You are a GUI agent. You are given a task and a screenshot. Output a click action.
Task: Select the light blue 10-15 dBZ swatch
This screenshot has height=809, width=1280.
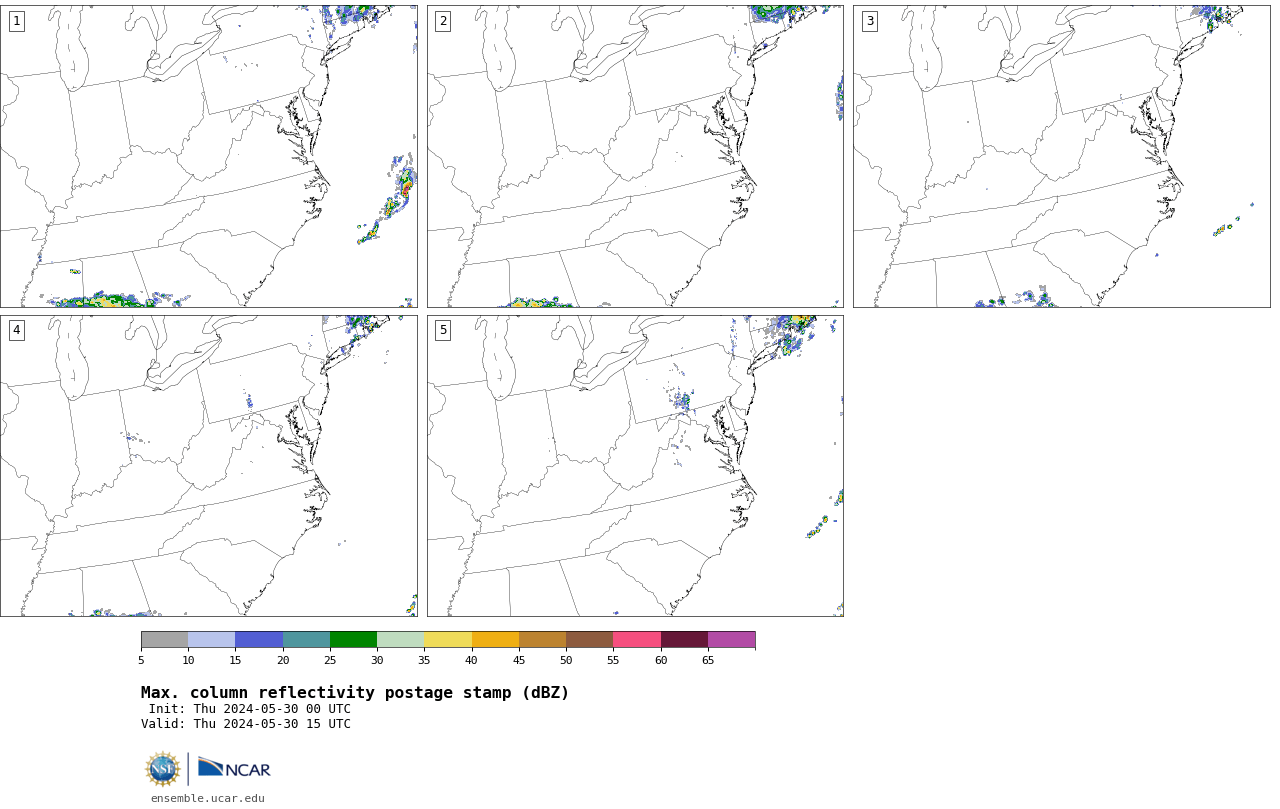coord(211,640)
